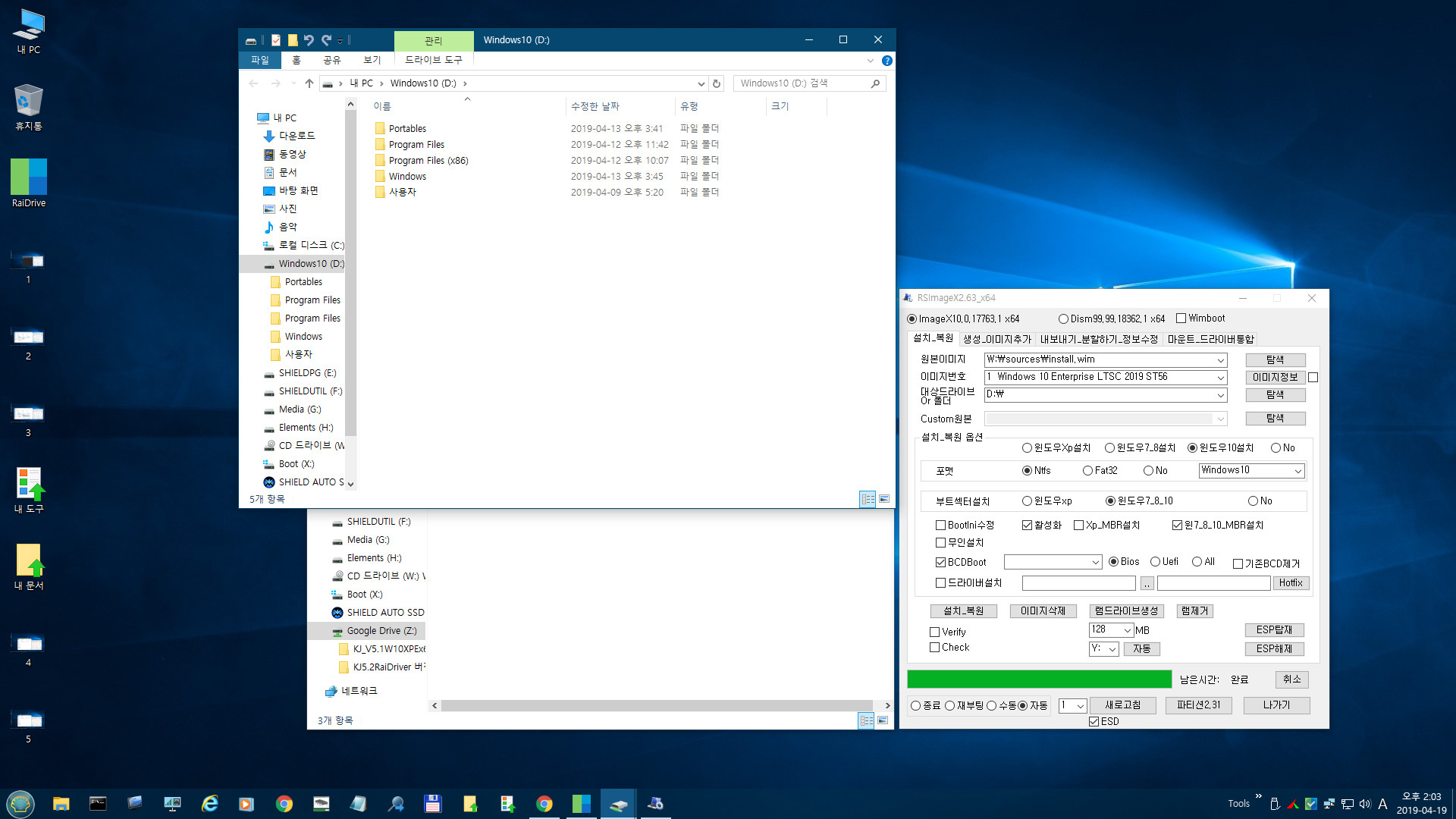Select the Dism99.99.18362.1 x64 radio button

coord(1063,319)
